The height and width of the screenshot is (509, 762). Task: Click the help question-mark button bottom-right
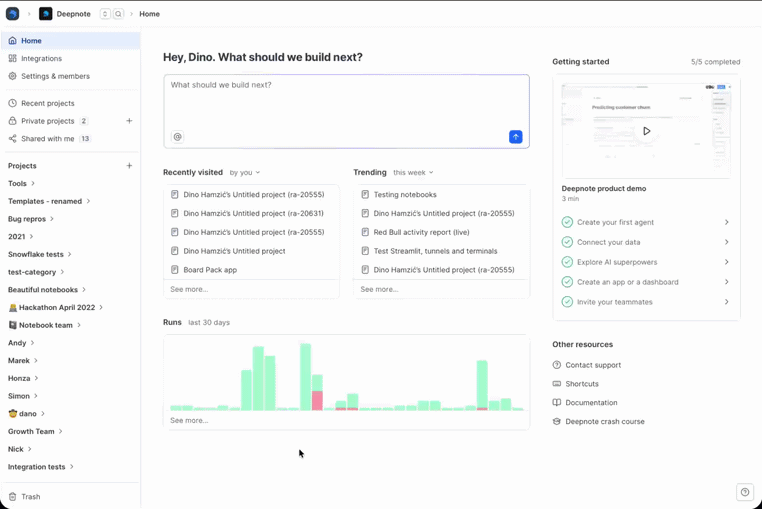(745, 492)
